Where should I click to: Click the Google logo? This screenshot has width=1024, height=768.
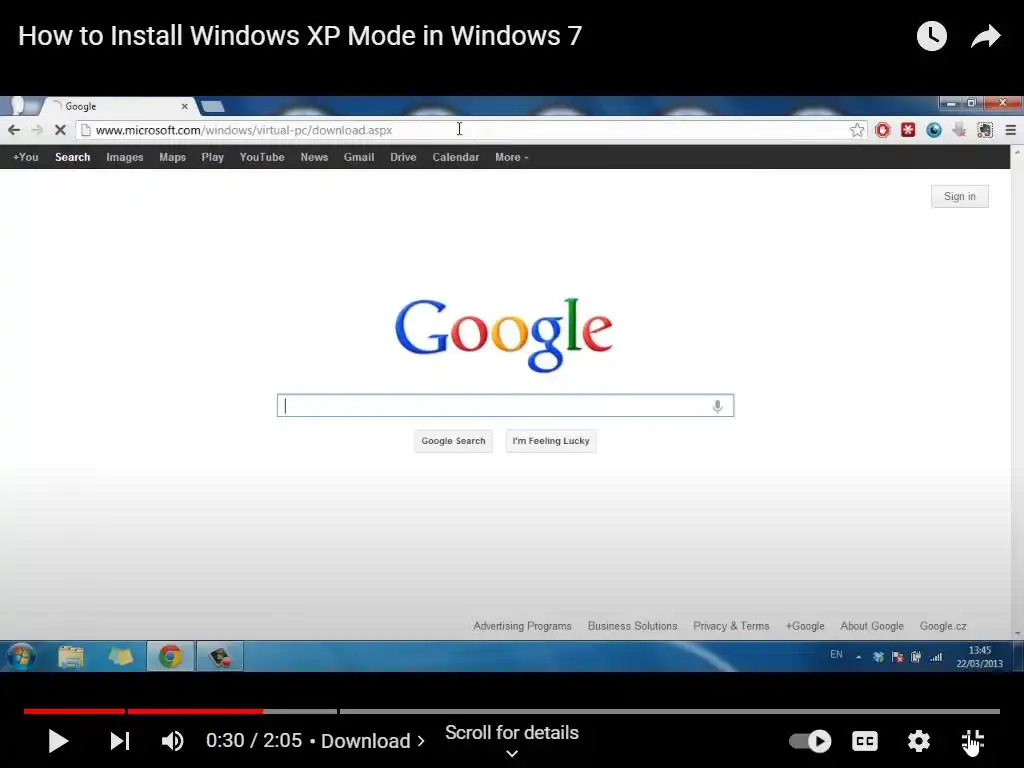point(504,334)
